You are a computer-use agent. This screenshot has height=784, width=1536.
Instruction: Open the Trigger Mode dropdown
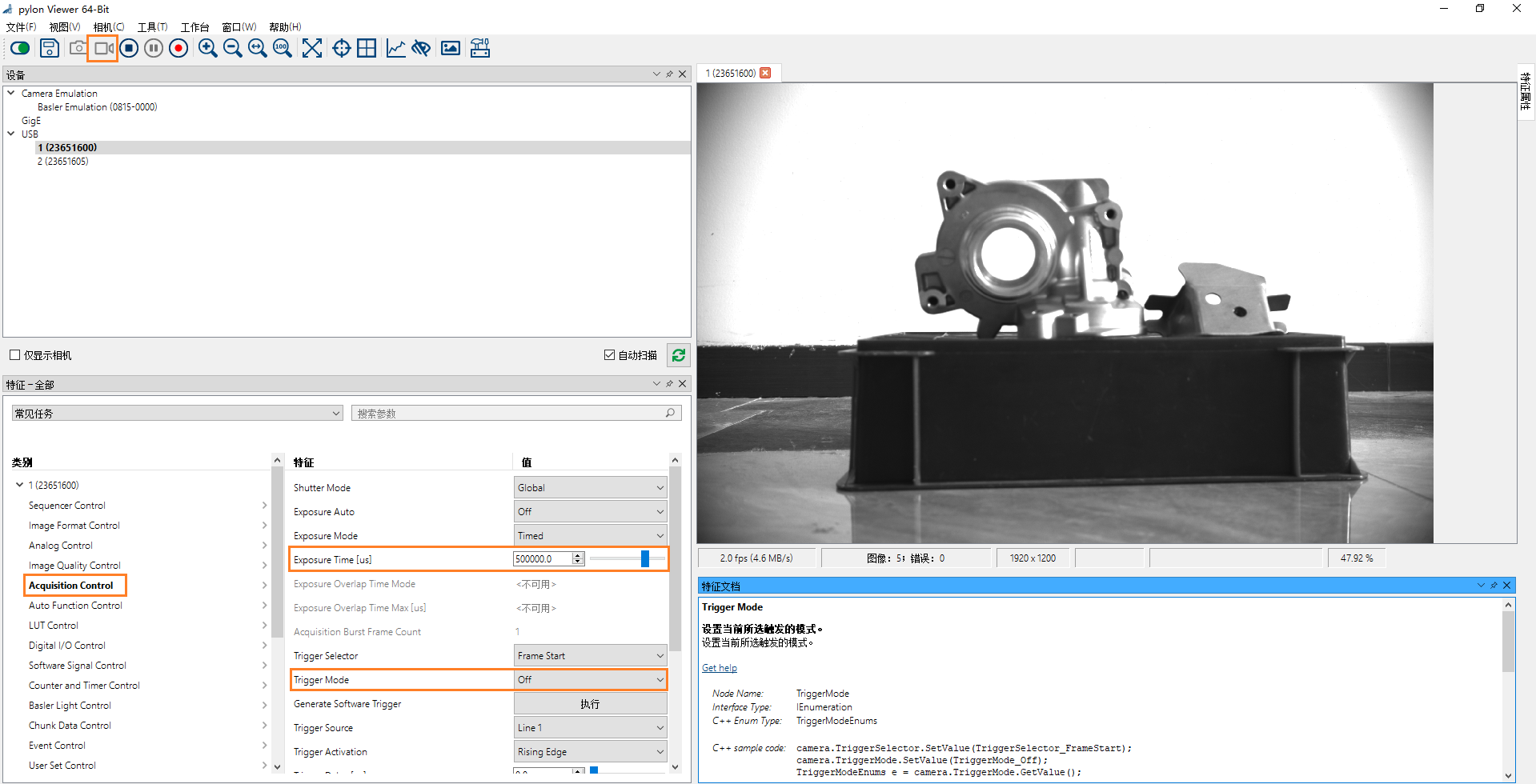point(590,680)
